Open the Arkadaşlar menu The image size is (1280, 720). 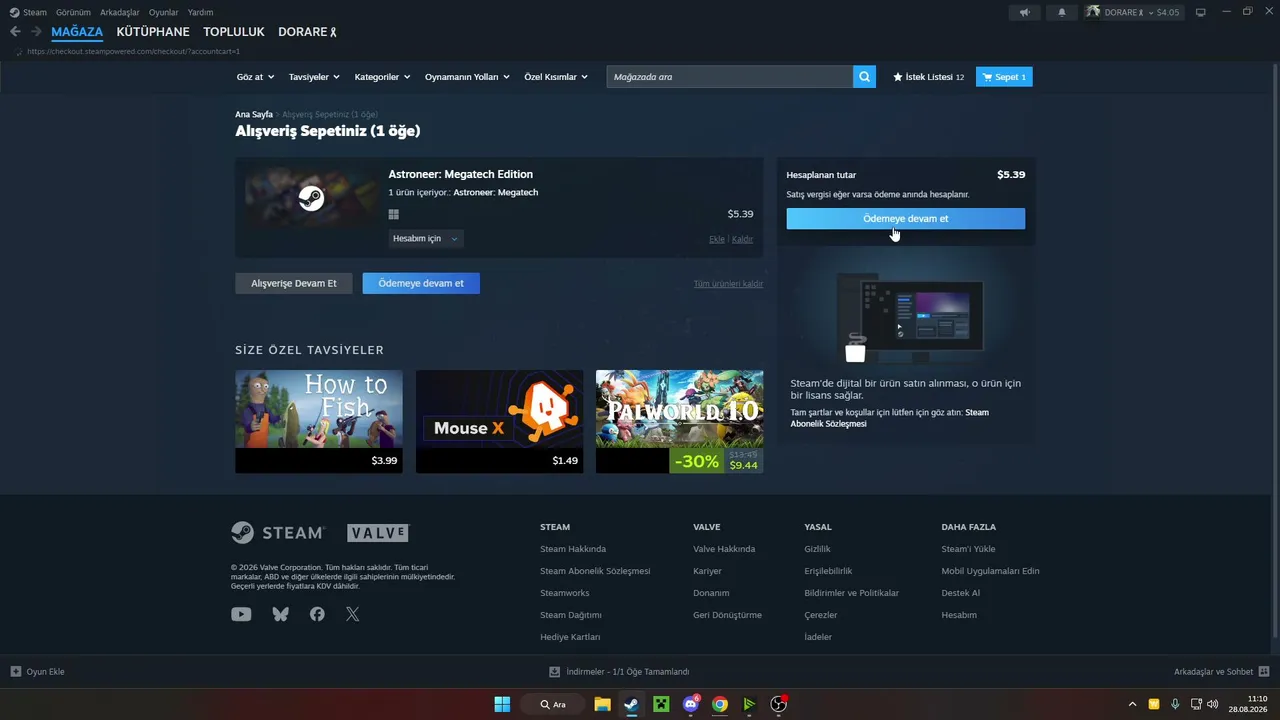(120, 12)
